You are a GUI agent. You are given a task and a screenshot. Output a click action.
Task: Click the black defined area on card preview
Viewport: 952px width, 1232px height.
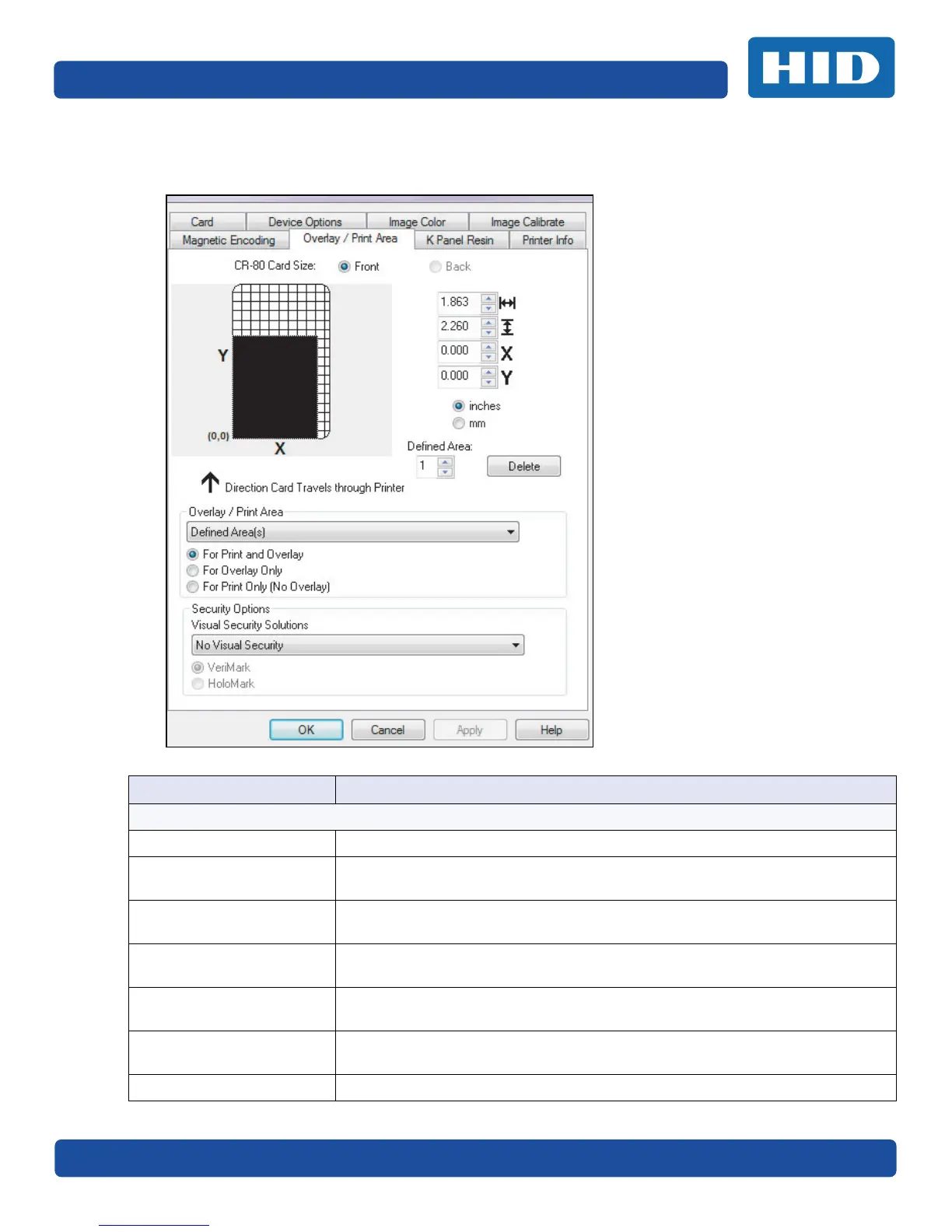(275, 387)
